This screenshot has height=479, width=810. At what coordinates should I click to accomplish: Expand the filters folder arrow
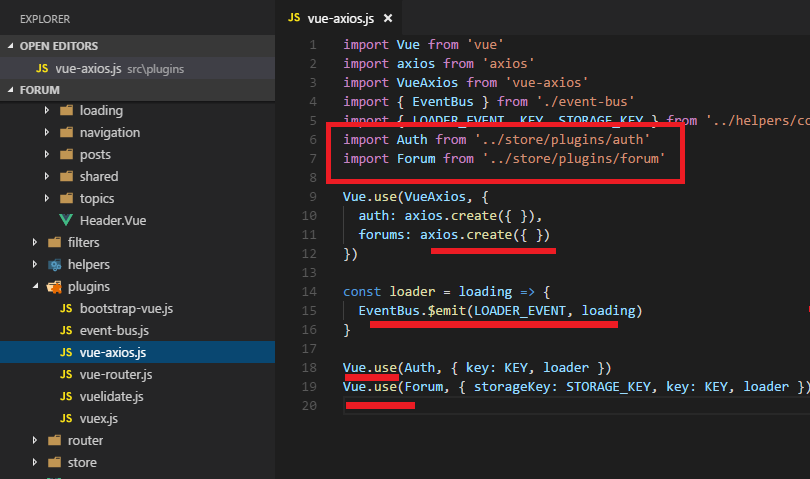click(x=35, y=242)
